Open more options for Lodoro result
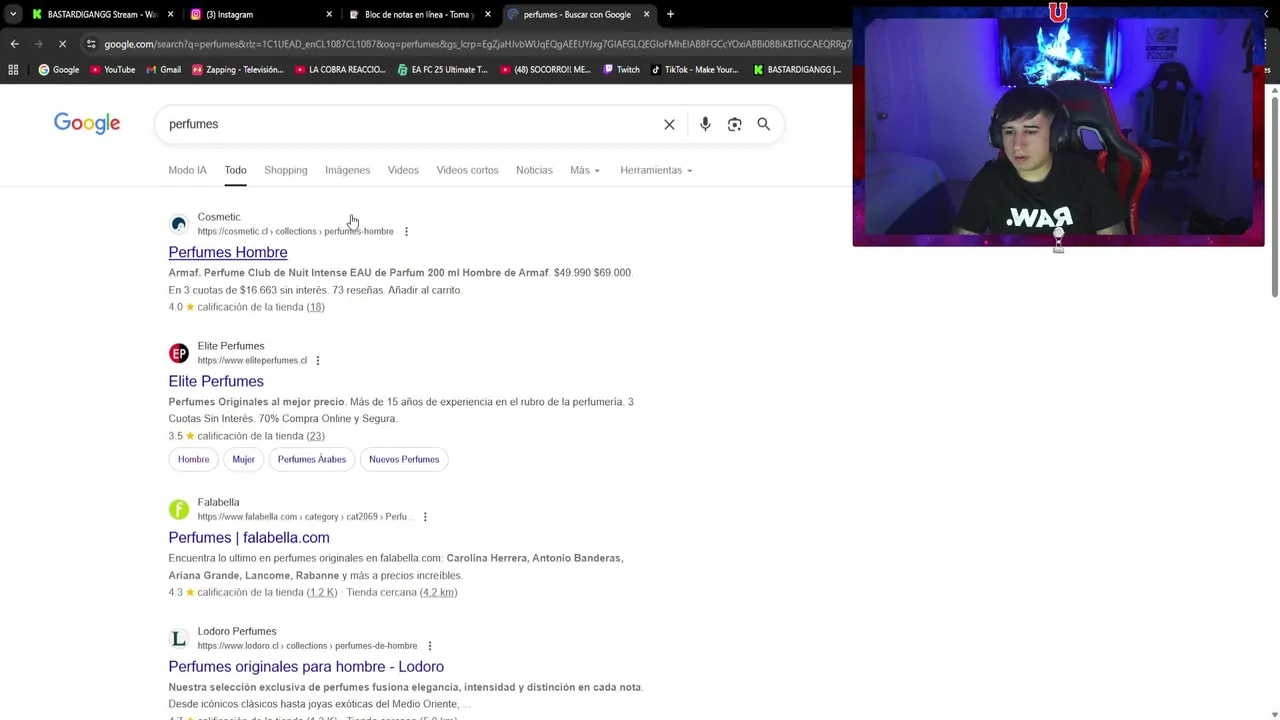The image size is (1280, 720). click(x=430, y=646)
